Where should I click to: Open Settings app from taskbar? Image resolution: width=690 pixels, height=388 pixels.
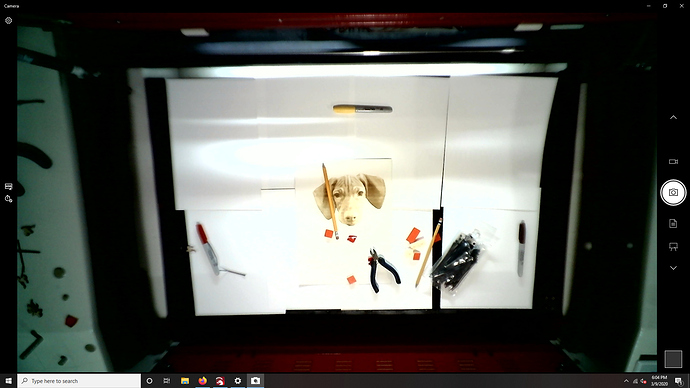[x=238, y=381]
